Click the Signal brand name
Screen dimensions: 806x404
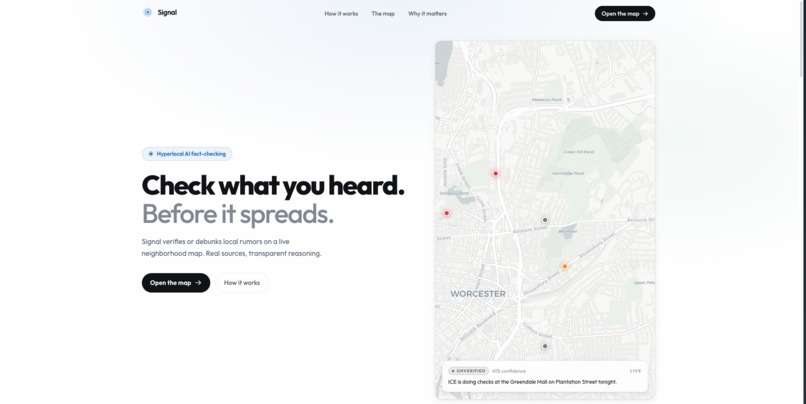coord(167,12)
